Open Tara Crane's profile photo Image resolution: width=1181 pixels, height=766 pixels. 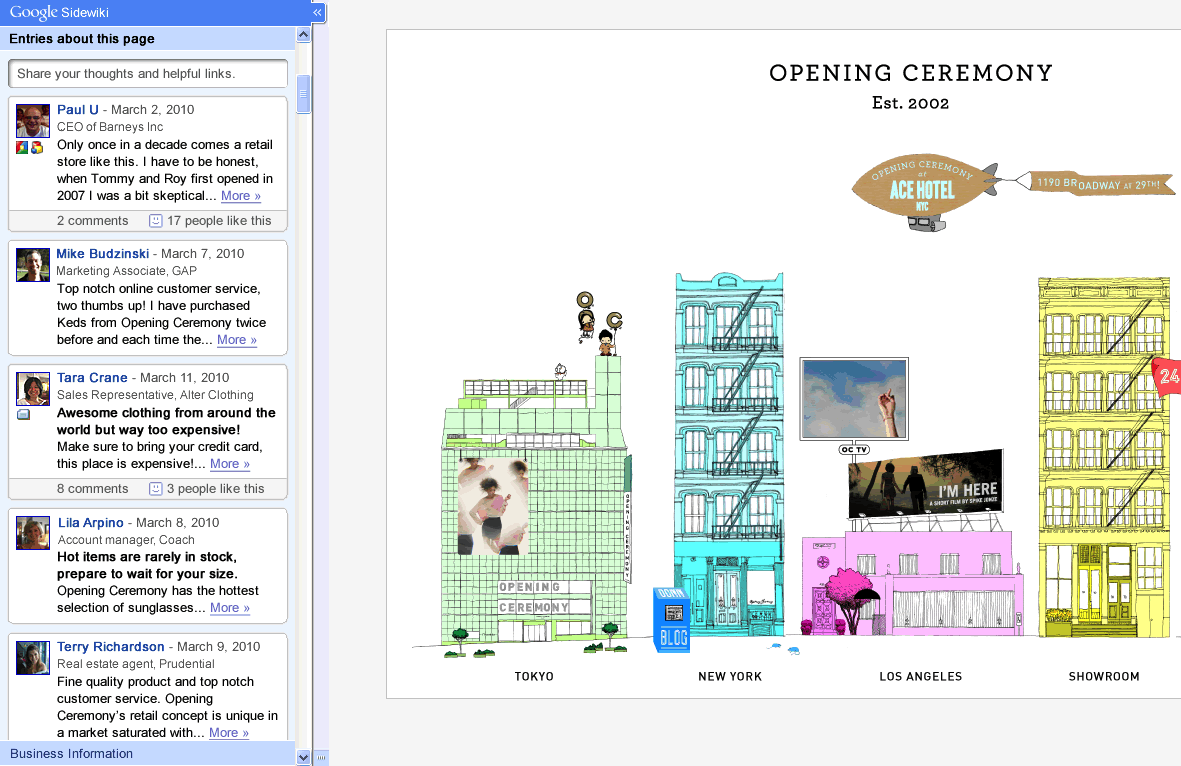pos(33,389)
